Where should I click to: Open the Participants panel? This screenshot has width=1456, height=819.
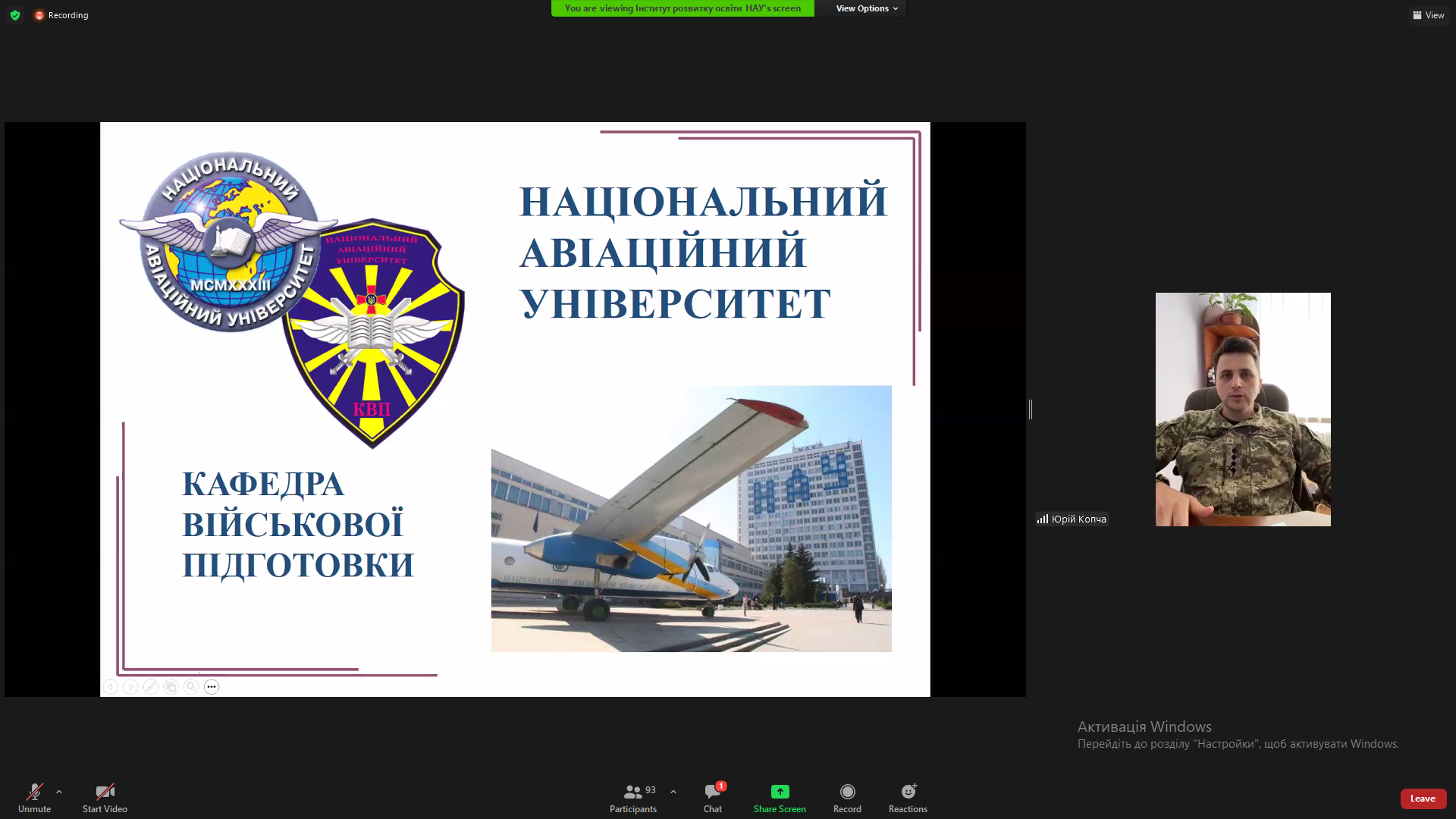[632, 797]
